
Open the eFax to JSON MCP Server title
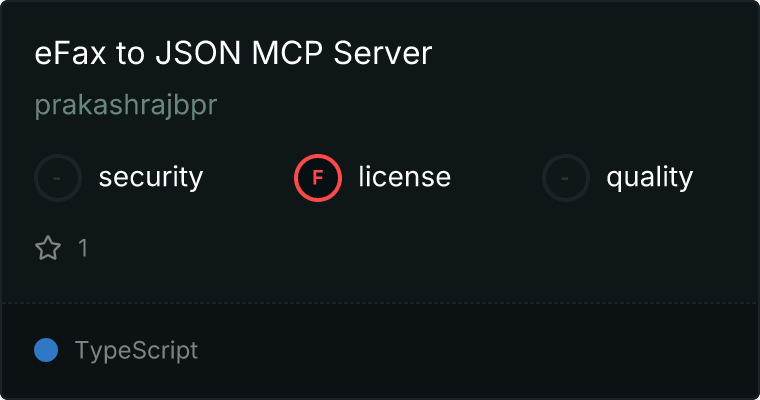tap(233, 53)
